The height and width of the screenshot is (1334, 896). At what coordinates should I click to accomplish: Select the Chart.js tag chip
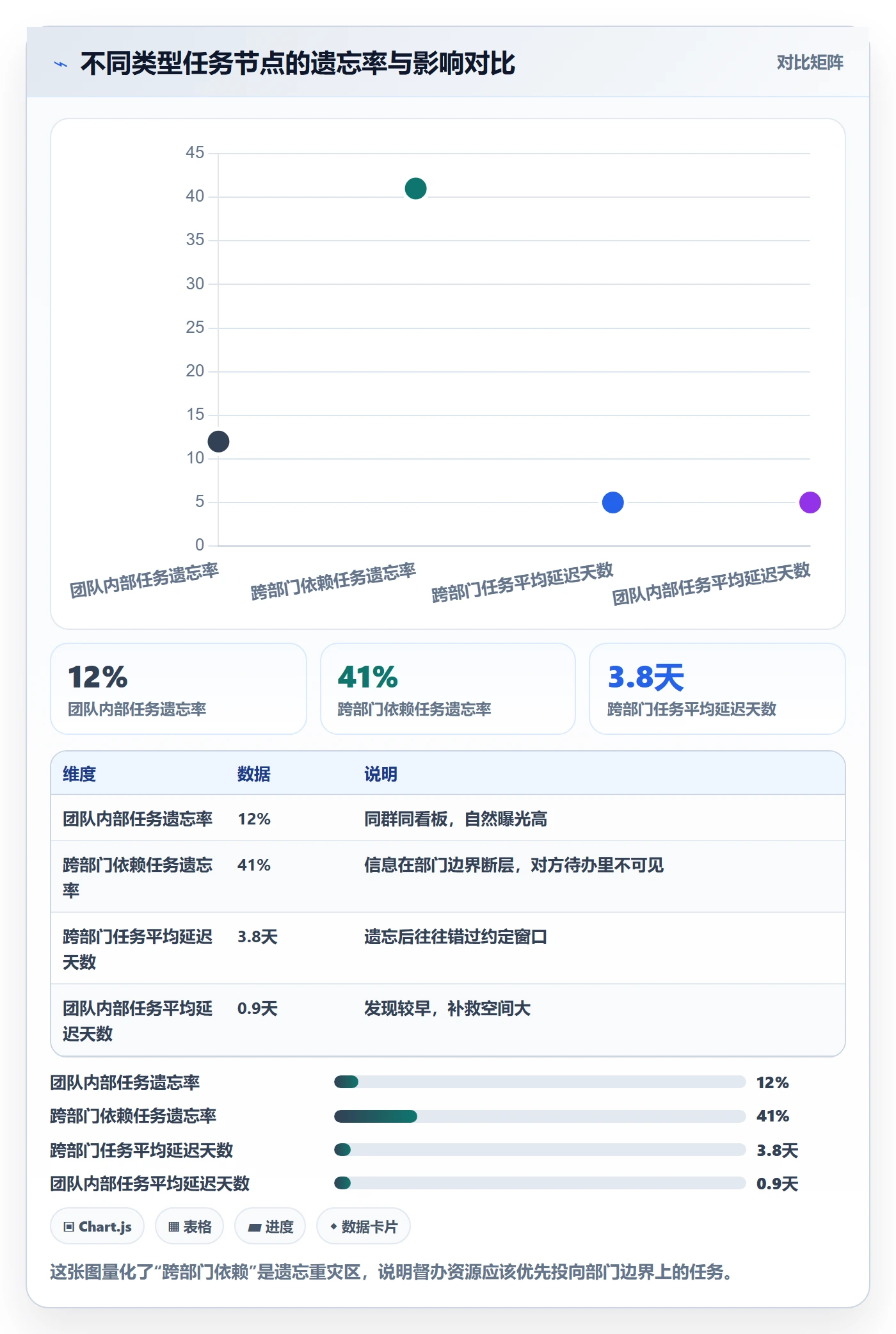pyautogui.click(x=97, y=1226)
